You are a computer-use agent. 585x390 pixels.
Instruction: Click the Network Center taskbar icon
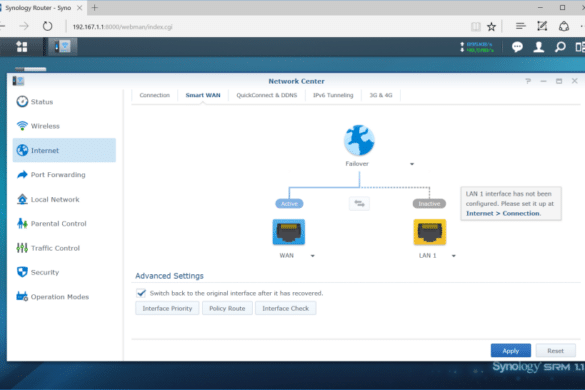pos(63,47)
